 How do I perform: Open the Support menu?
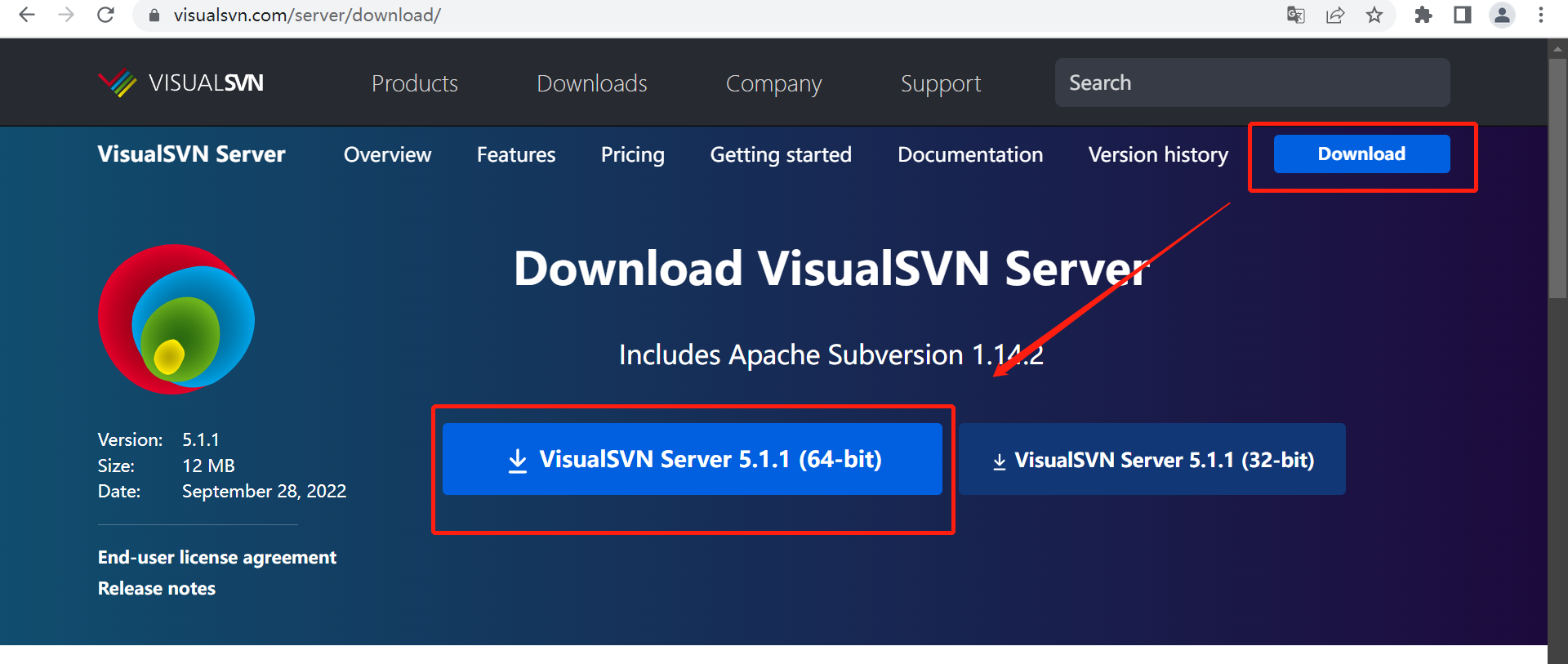(941, 83)
